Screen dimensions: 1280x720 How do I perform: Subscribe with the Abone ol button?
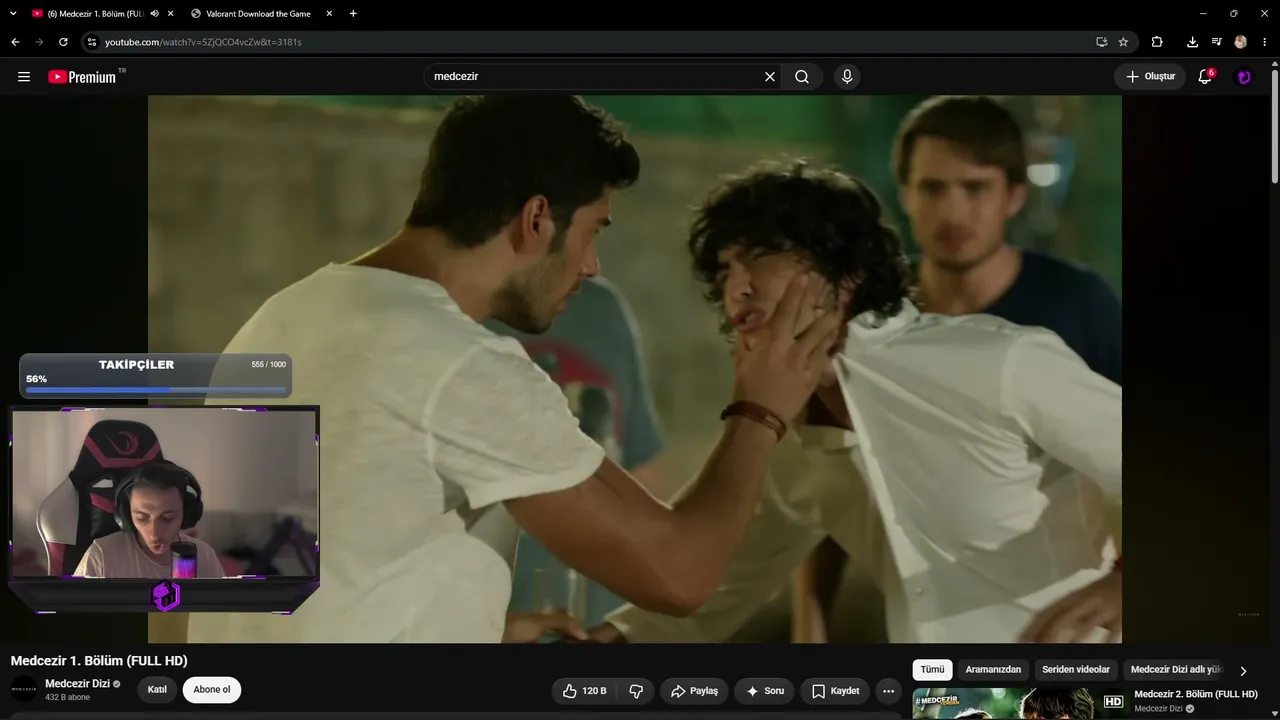(x=212, y=690)
